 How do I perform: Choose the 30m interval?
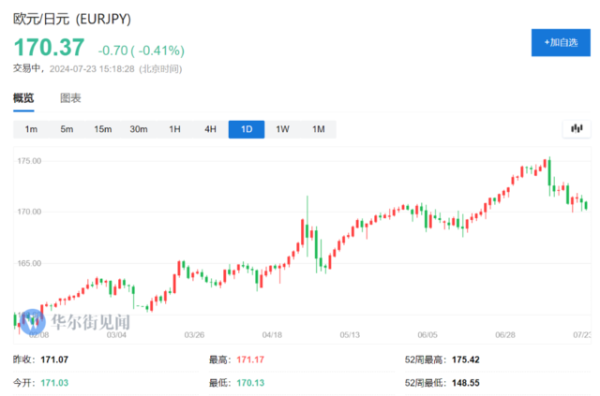[x=139, y=129]
